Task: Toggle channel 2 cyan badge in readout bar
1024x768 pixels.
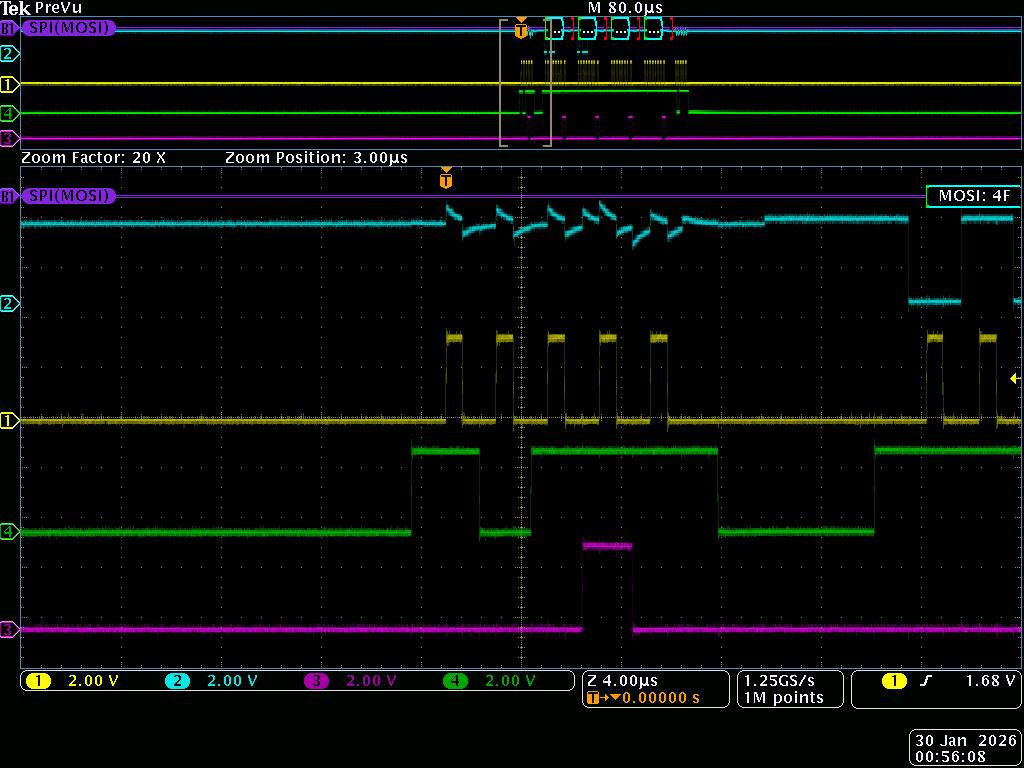Action: [178, 681]
